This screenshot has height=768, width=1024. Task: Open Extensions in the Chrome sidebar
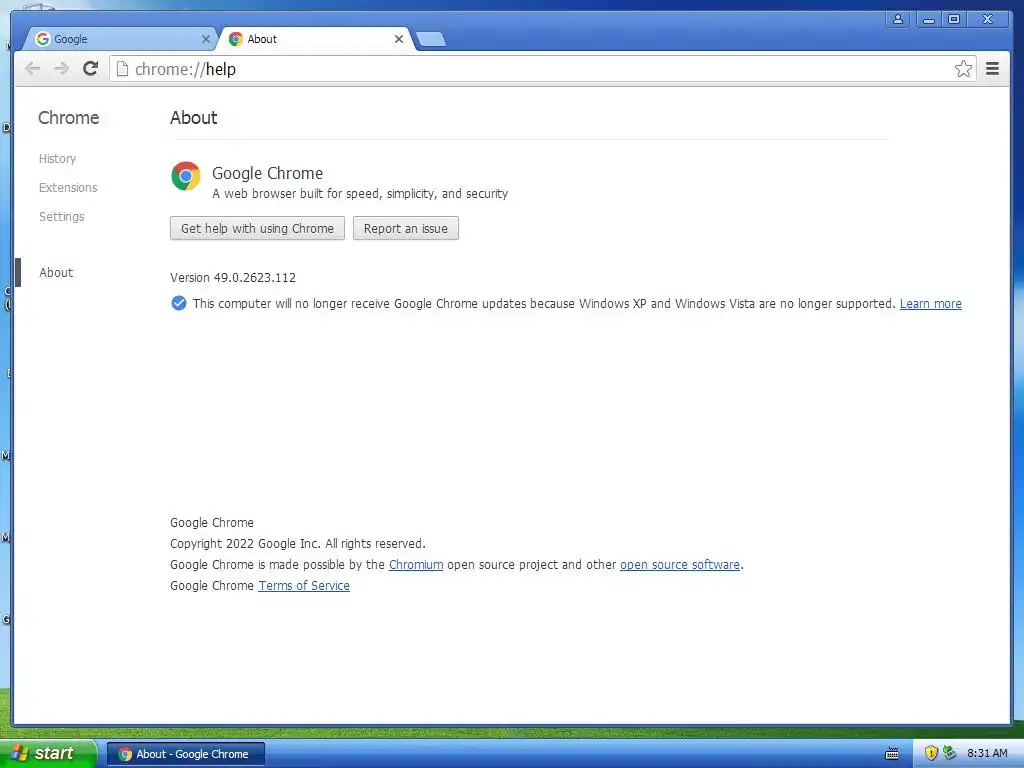(68, 187)
